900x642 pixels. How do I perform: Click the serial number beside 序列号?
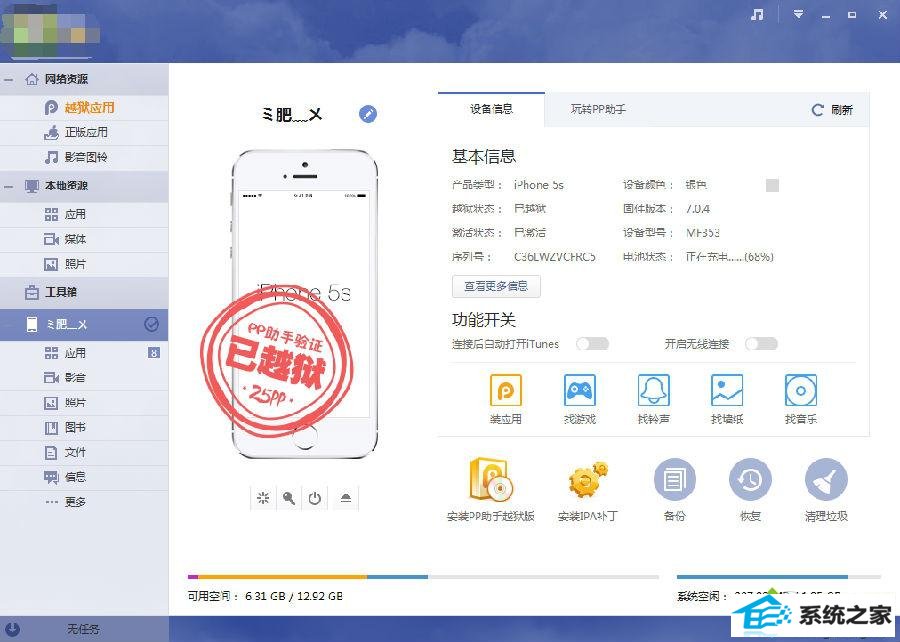[x=554, y=257]
